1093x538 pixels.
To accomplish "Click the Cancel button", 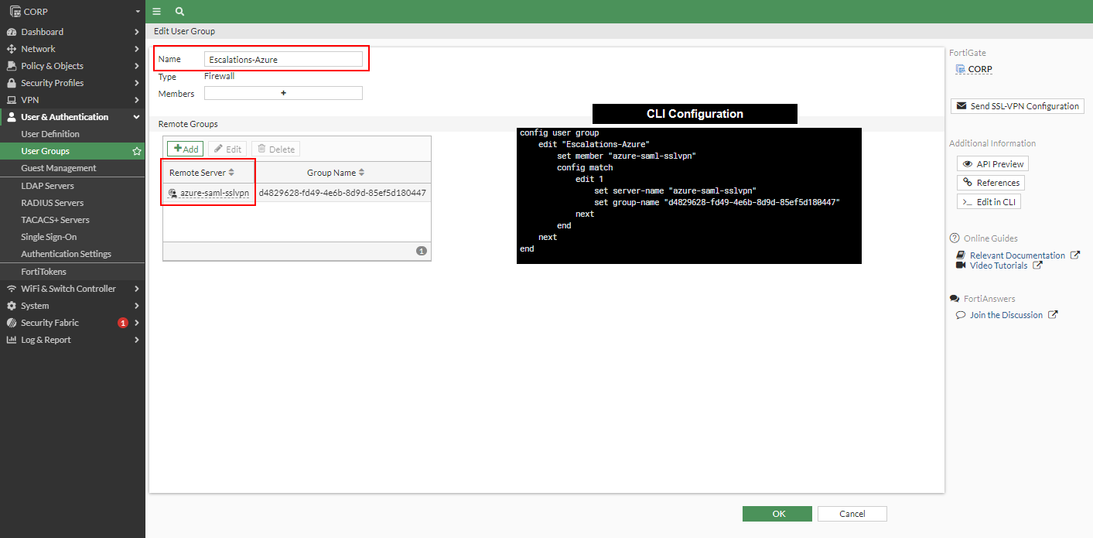I will point(852,514).
